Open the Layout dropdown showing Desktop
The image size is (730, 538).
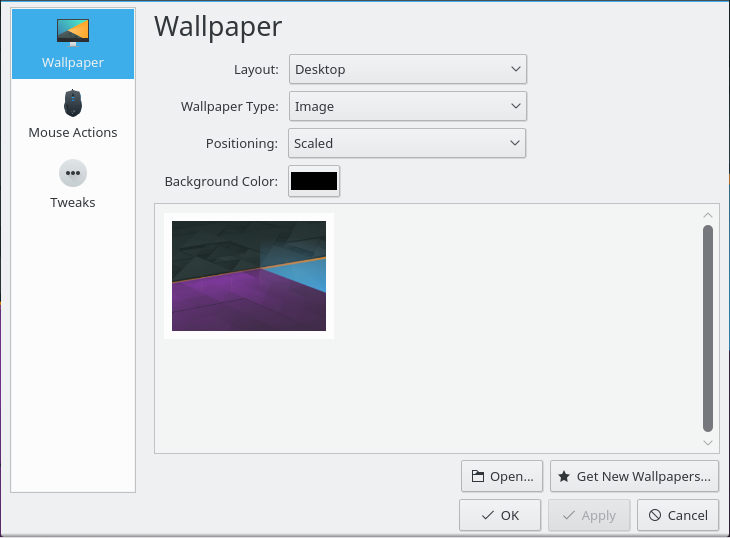coord(407,70)
